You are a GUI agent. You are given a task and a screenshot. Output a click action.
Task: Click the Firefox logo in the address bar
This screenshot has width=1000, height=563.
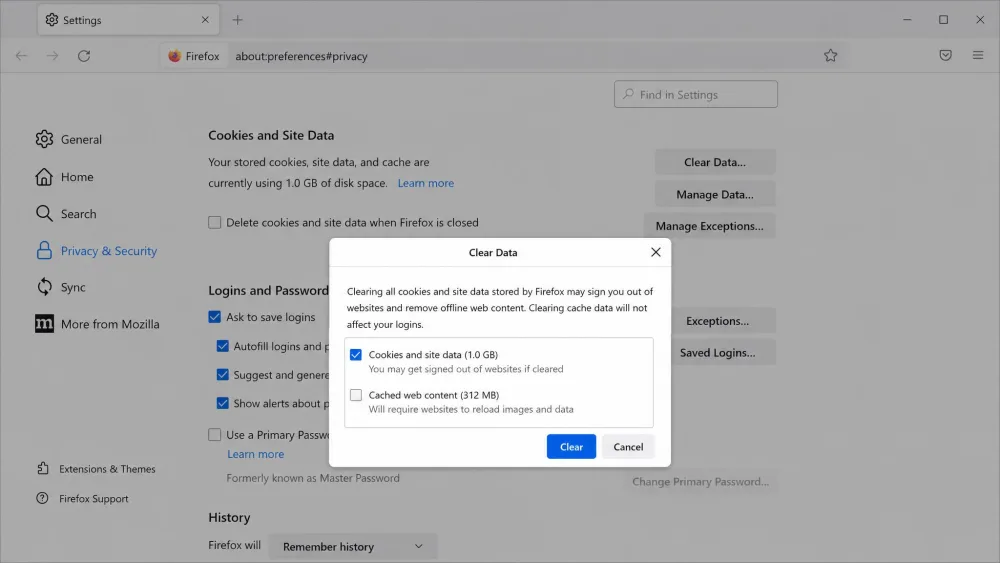(174, 56)
